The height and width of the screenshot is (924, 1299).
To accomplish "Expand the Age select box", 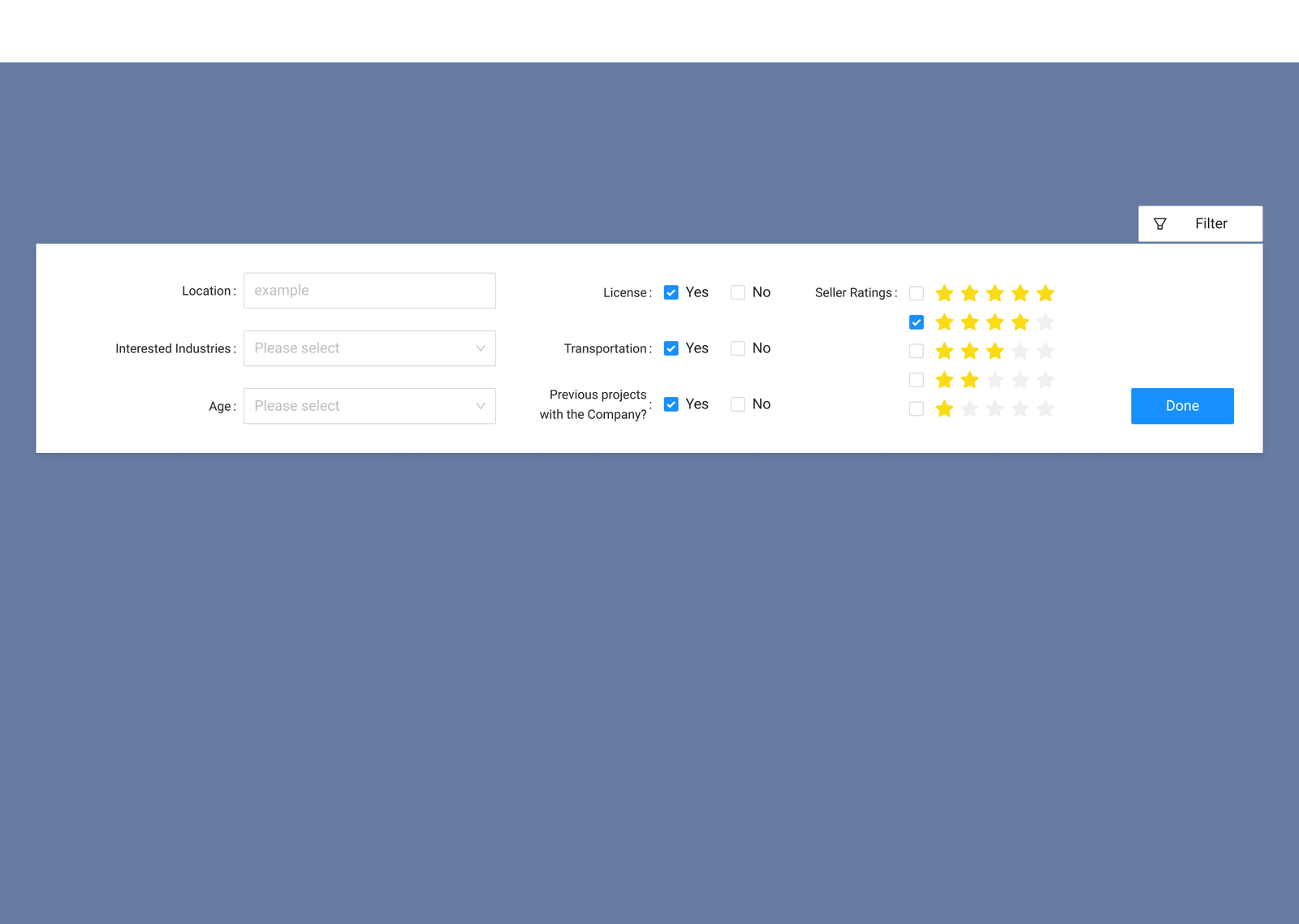I will click(x=369, y=406).
